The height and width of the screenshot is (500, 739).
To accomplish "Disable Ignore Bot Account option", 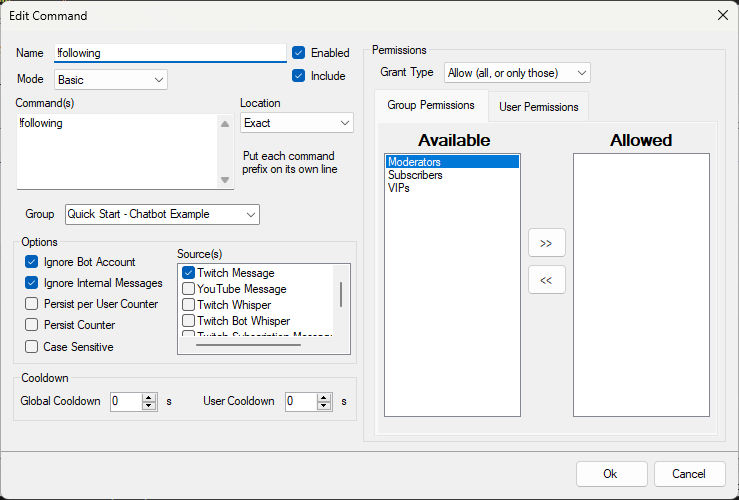I will coord(33,262).
